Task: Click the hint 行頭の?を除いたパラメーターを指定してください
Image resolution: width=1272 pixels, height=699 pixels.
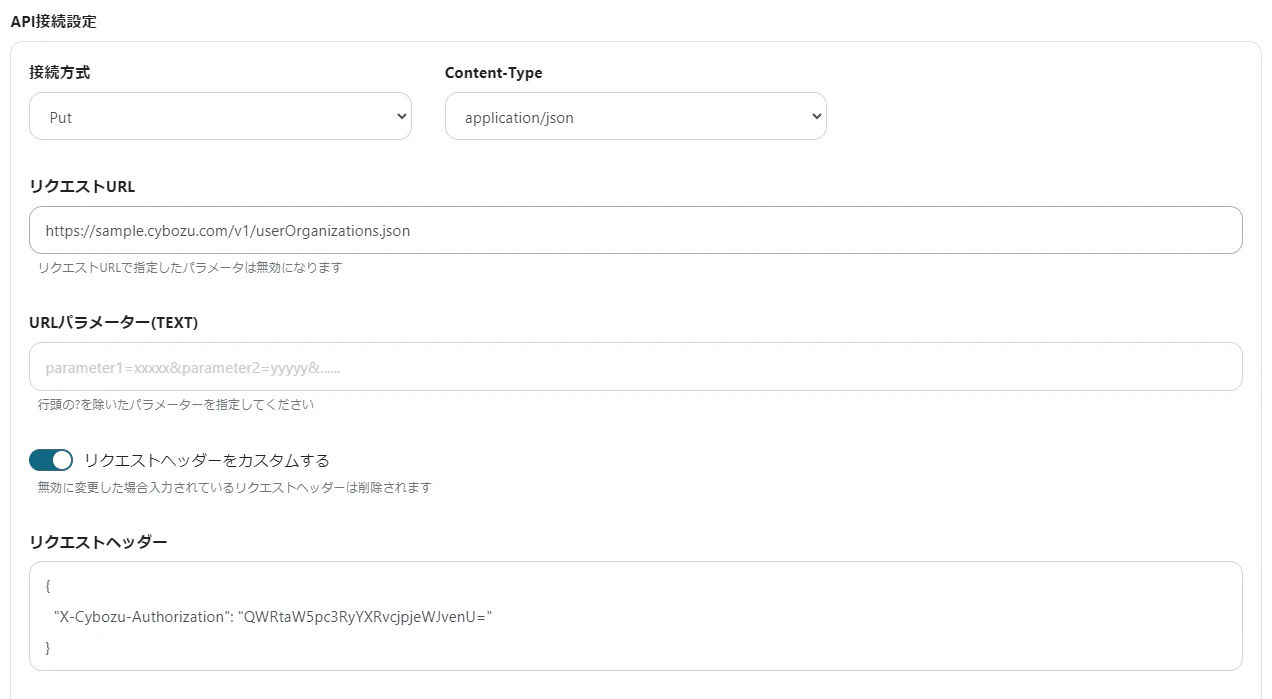Action: point(176,405)
